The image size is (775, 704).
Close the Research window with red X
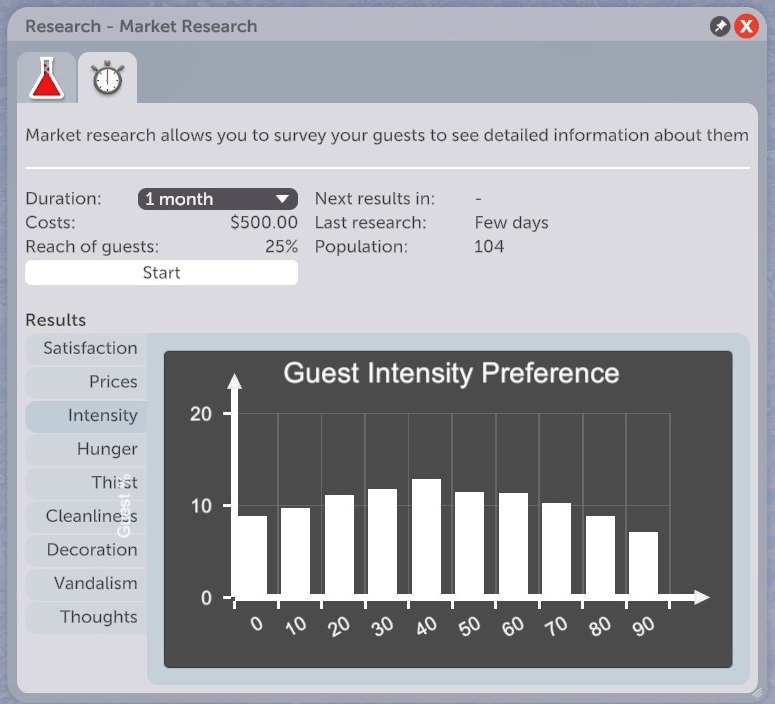(x=746, y=26)
